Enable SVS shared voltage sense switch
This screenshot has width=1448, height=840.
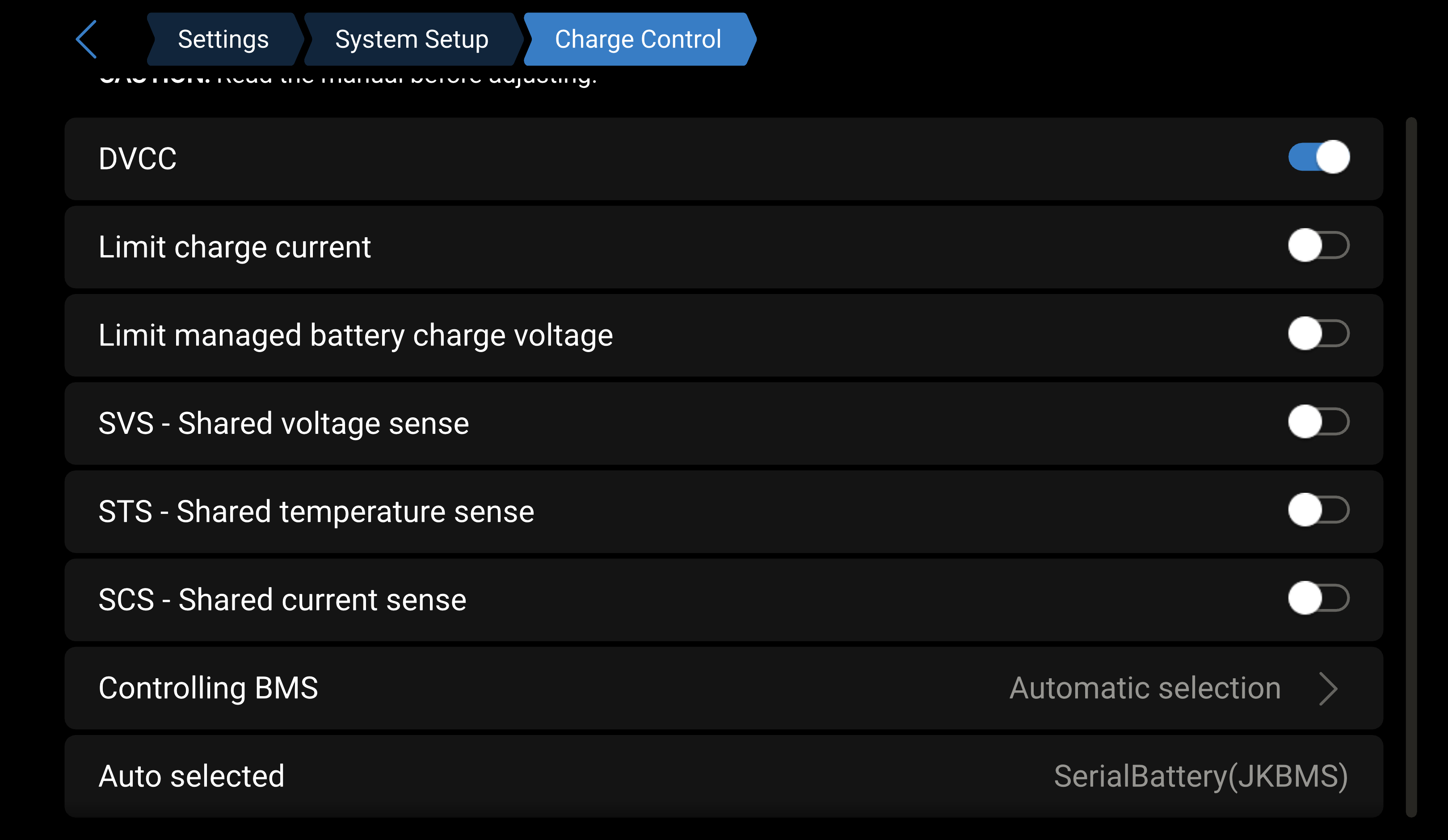pyautogui.click(x=1319, y=422)
